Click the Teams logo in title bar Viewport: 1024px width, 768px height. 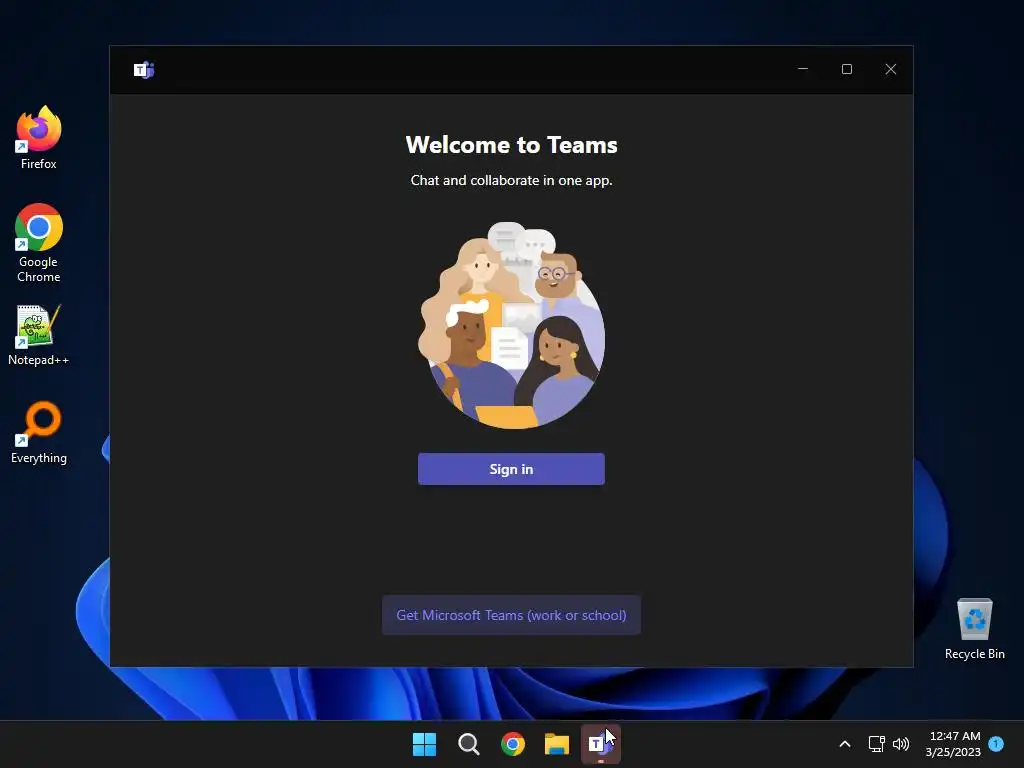144,69
